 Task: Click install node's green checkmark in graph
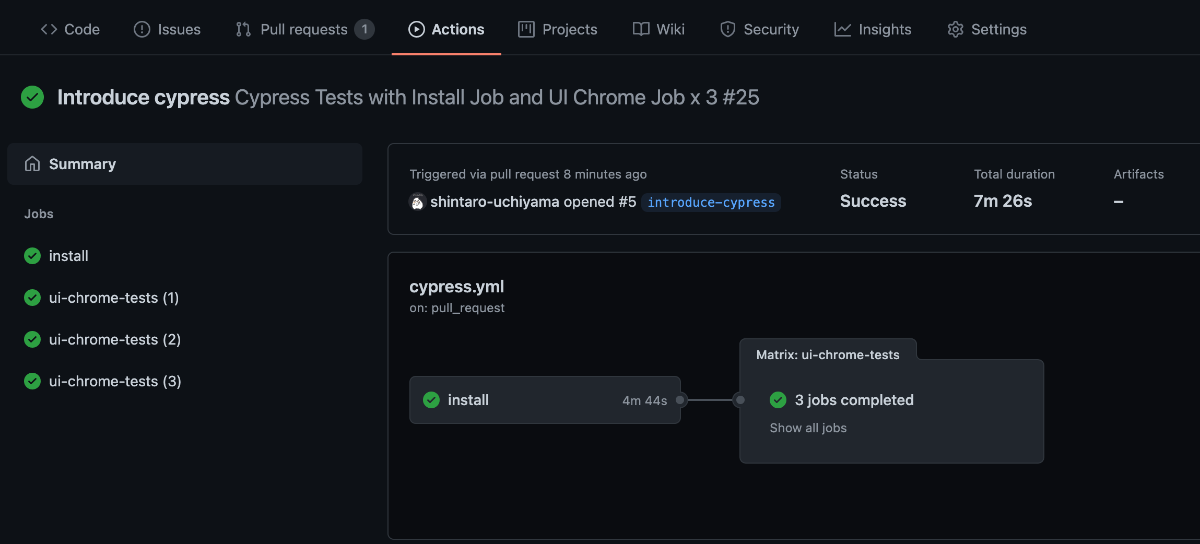coord(431,400)
